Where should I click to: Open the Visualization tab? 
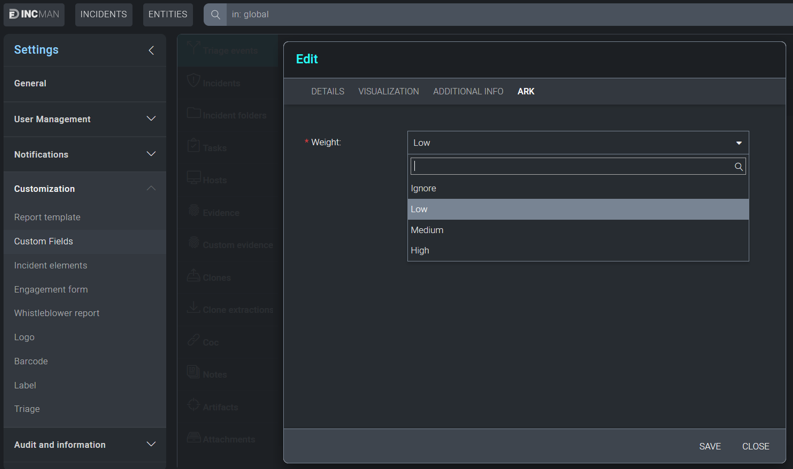[388, 92]
